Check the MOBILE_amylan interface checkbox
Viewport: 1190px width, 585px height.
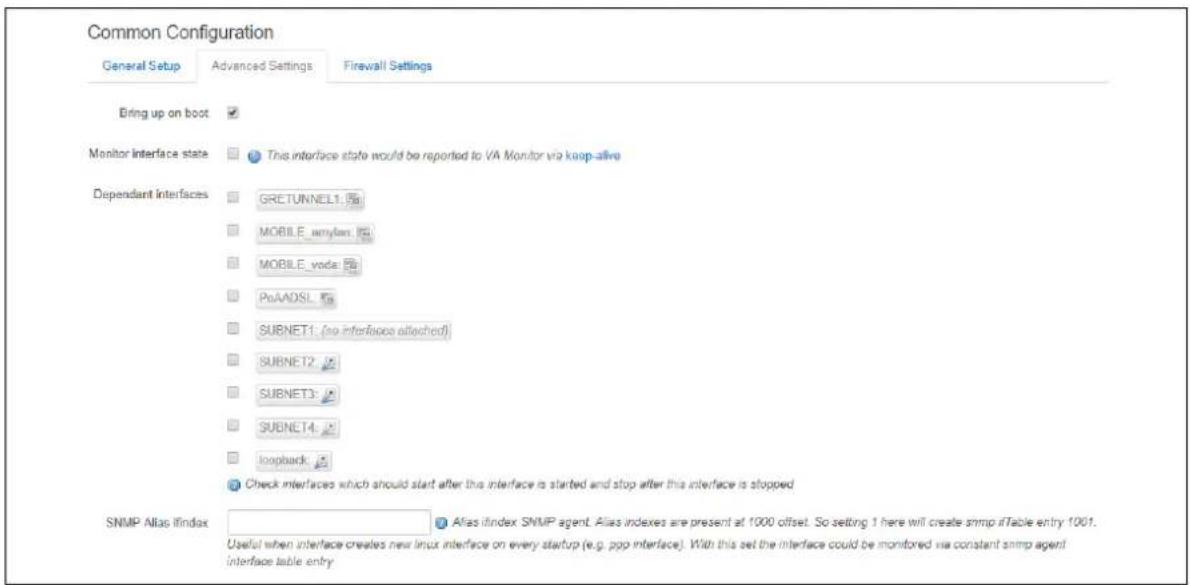click(234, 230)
